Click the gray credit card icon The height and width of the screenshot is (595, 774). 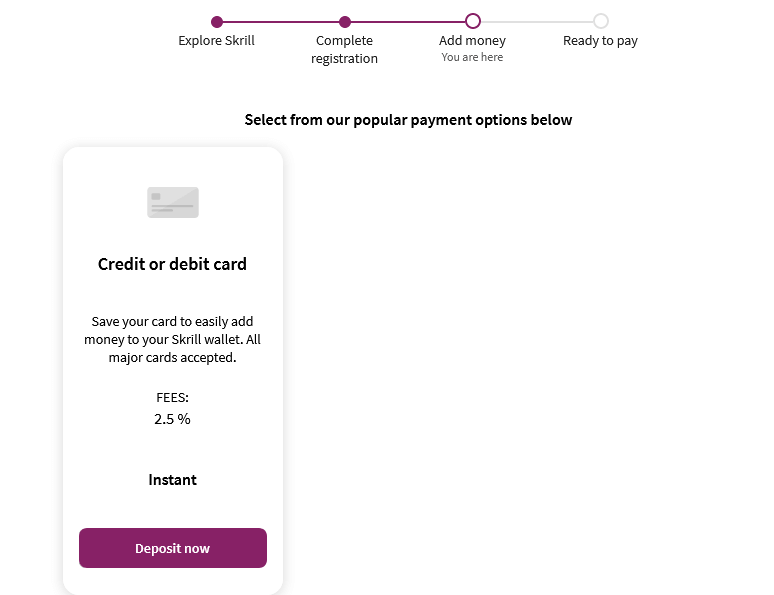(173, 202)
